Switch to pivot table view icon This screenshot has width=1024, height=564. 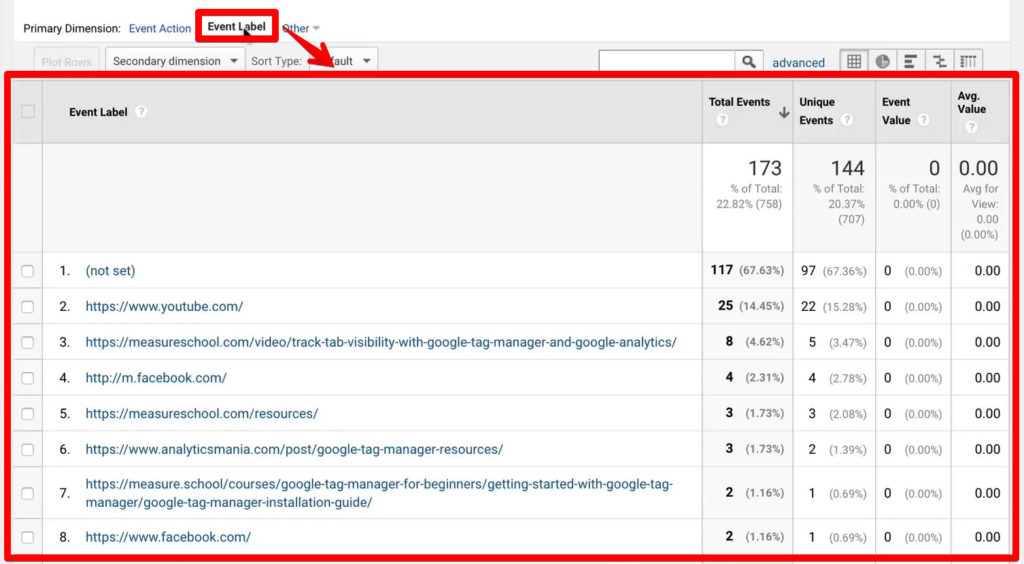click(x=968, y=61)
